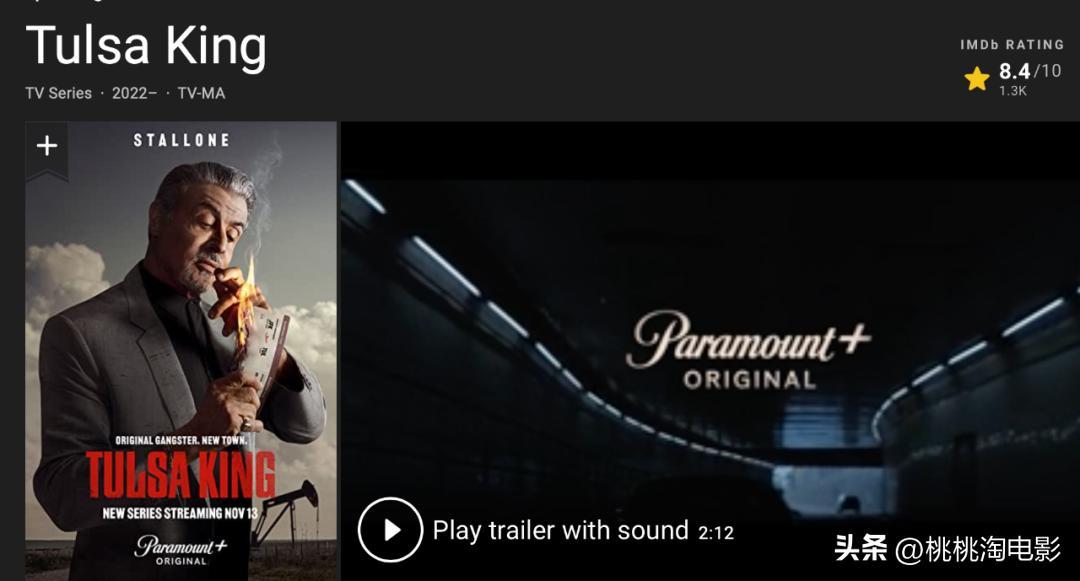
Task: Add Tulsa King to watchlist with plus icon
Action: [x=47, y=146]
